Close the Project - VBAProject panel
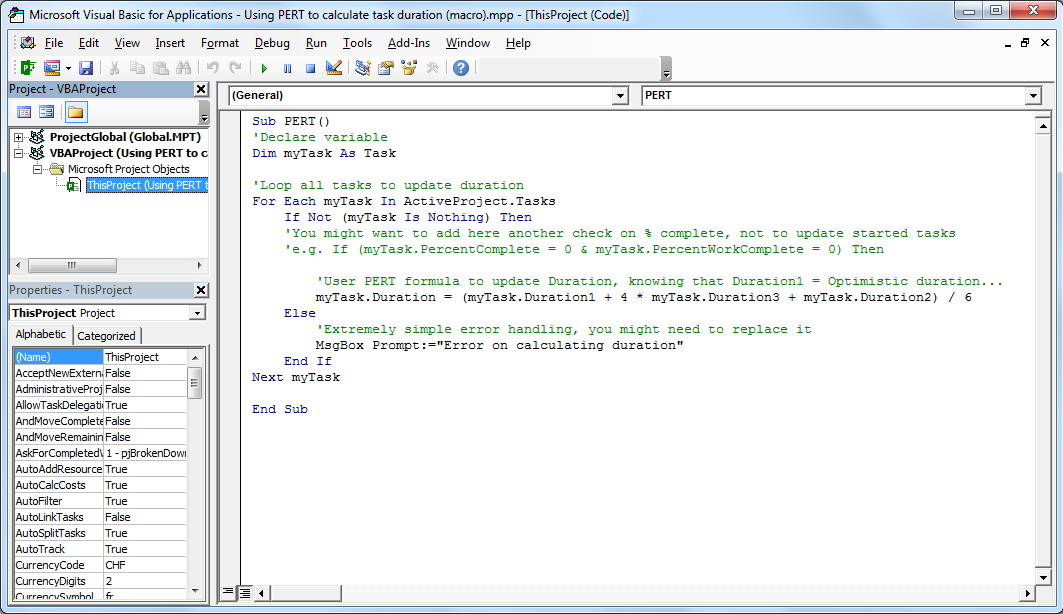 point(201,89)
